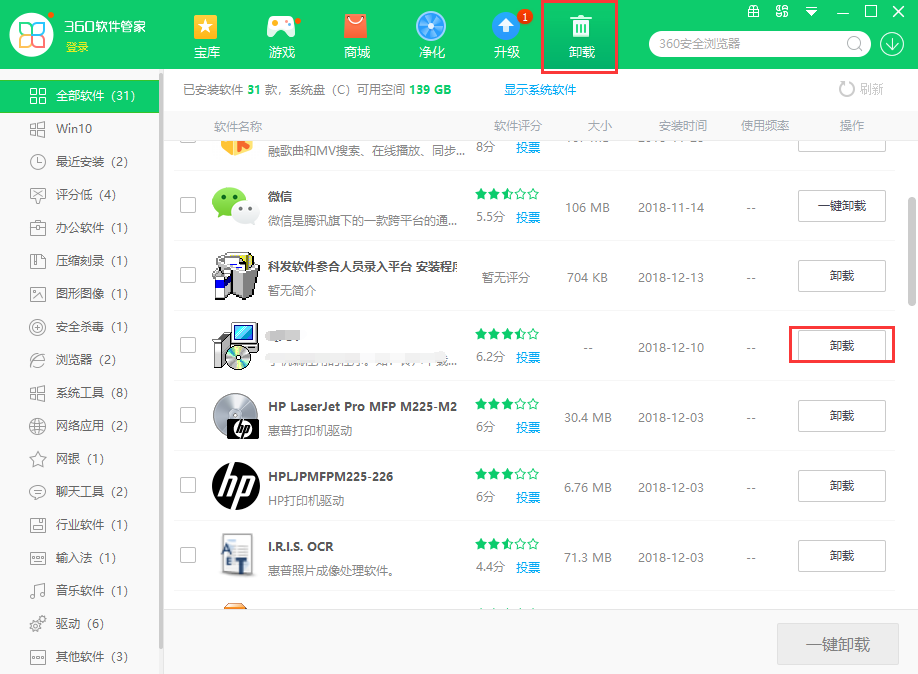Viewport: 918px width, 674px height.
Task: Open the 宝库 section
Action: point(206,36)
